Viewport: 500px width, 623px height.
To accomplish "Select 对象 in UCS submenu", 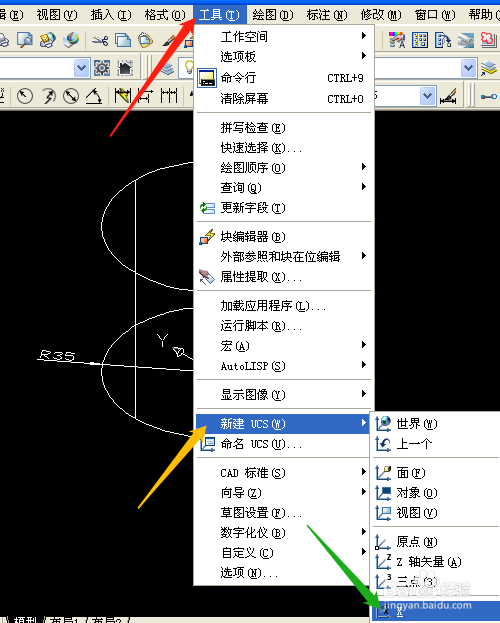I will (x=436, y=493).
